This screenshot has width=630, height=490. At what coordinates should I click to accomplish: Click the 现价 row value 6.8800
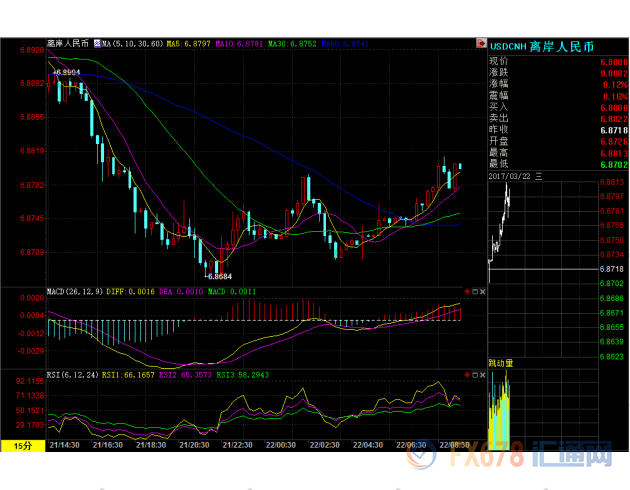coord(614,62)
